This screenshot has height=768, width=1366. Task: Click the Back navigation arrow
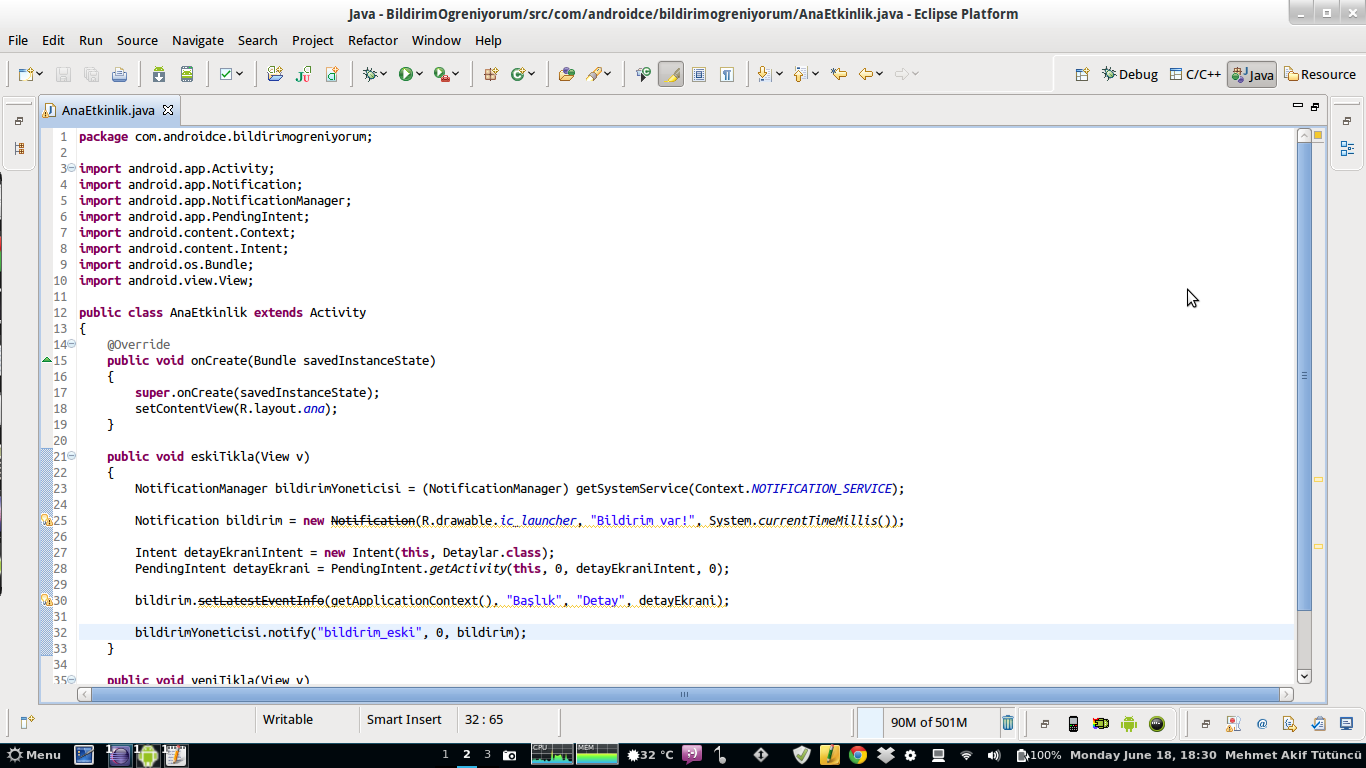[x=866, y=74]
